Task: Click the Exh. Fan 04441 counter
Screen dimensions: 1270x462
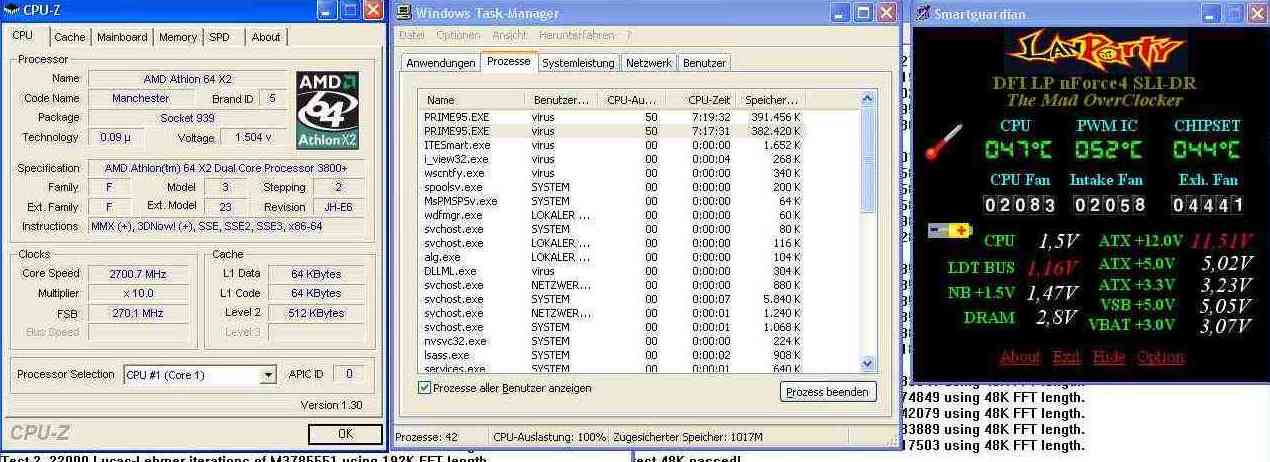Action: pos(1207,205)
